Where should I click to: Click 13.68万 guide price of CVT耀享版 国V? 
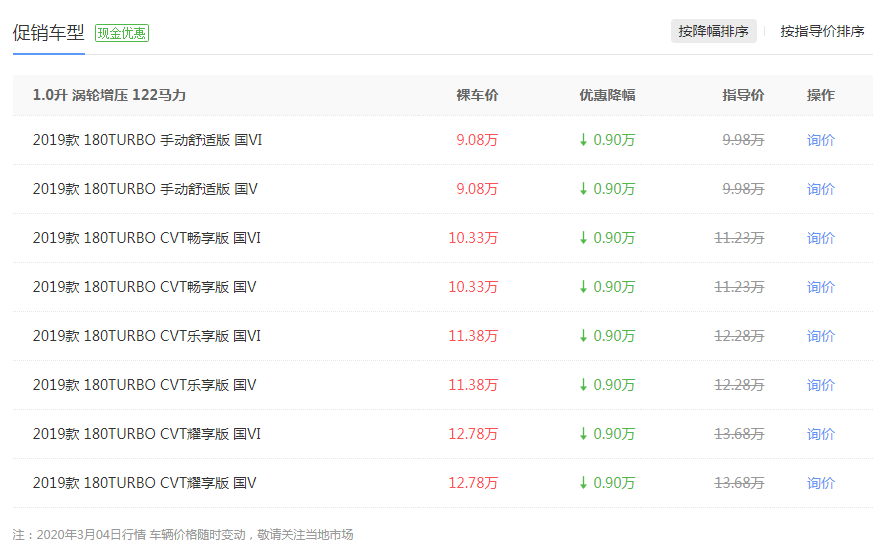pos(739,483)
